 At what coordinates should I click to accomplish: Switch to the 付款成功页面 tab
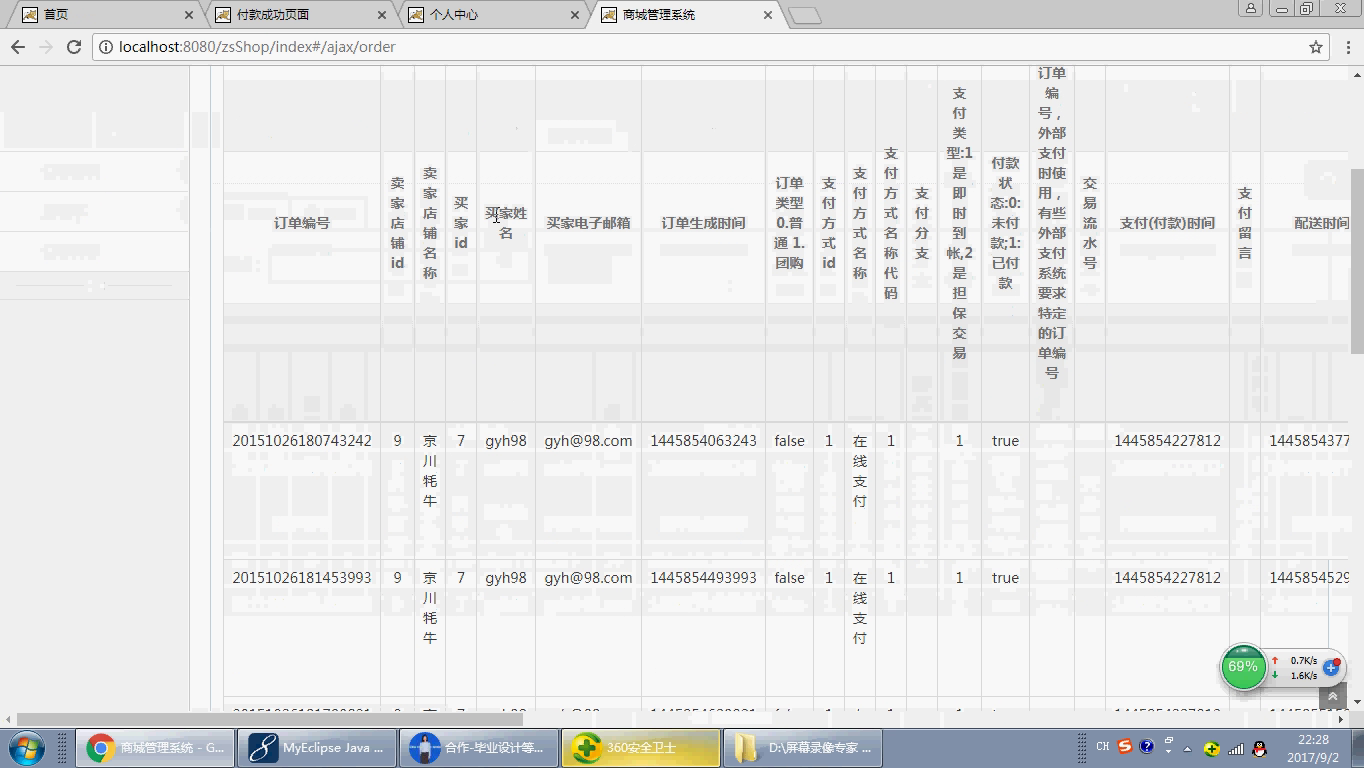tap(298, 15)
